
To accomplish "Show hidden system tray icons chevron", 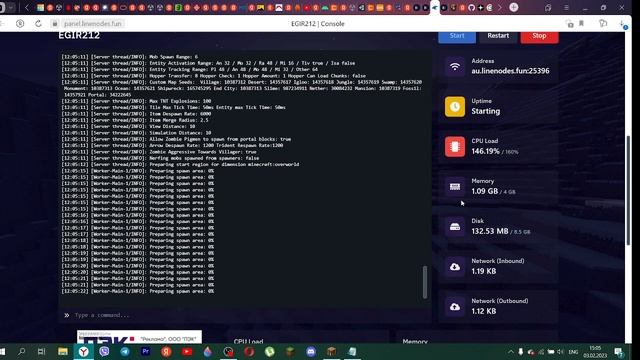I will click(x=511, y=352).
